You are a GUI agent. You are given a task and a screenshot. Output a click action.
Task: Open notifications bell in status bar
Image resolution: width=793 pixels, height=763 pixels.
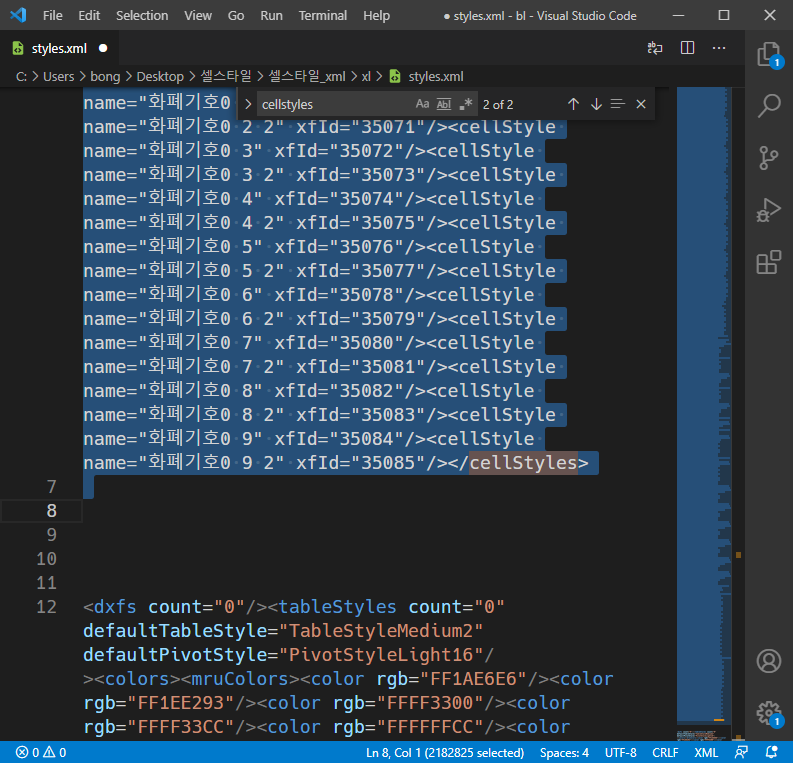coord(772,752)
